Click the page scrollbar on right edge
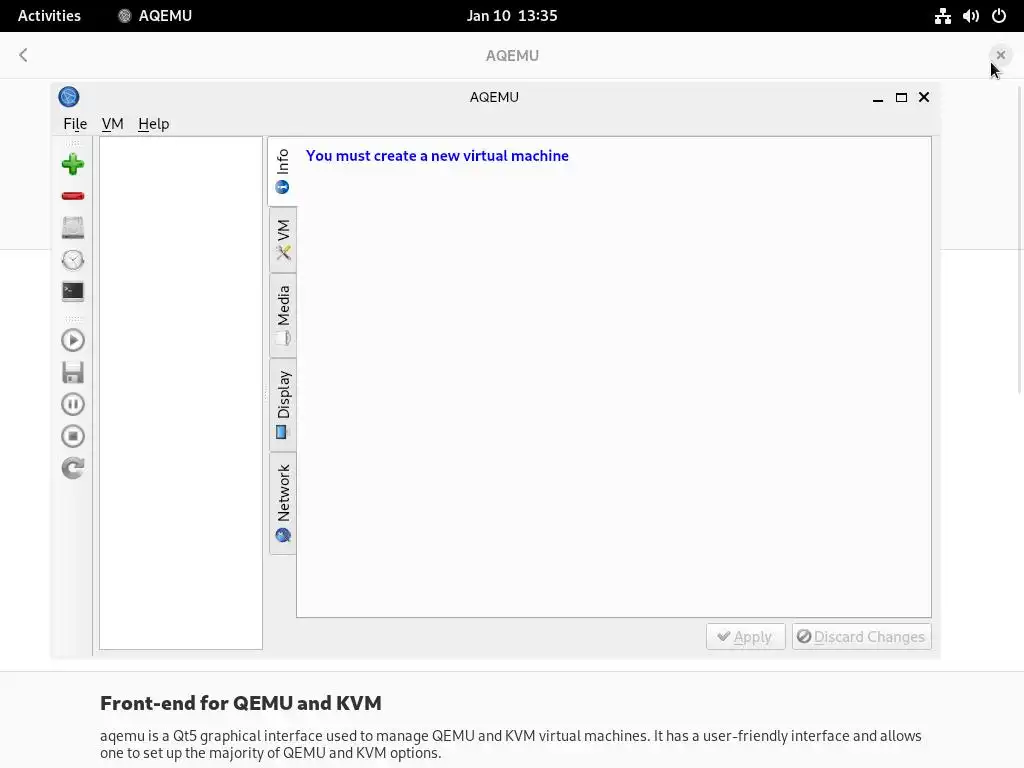This screenshot has height=768, width=1024. (1019, 238)
